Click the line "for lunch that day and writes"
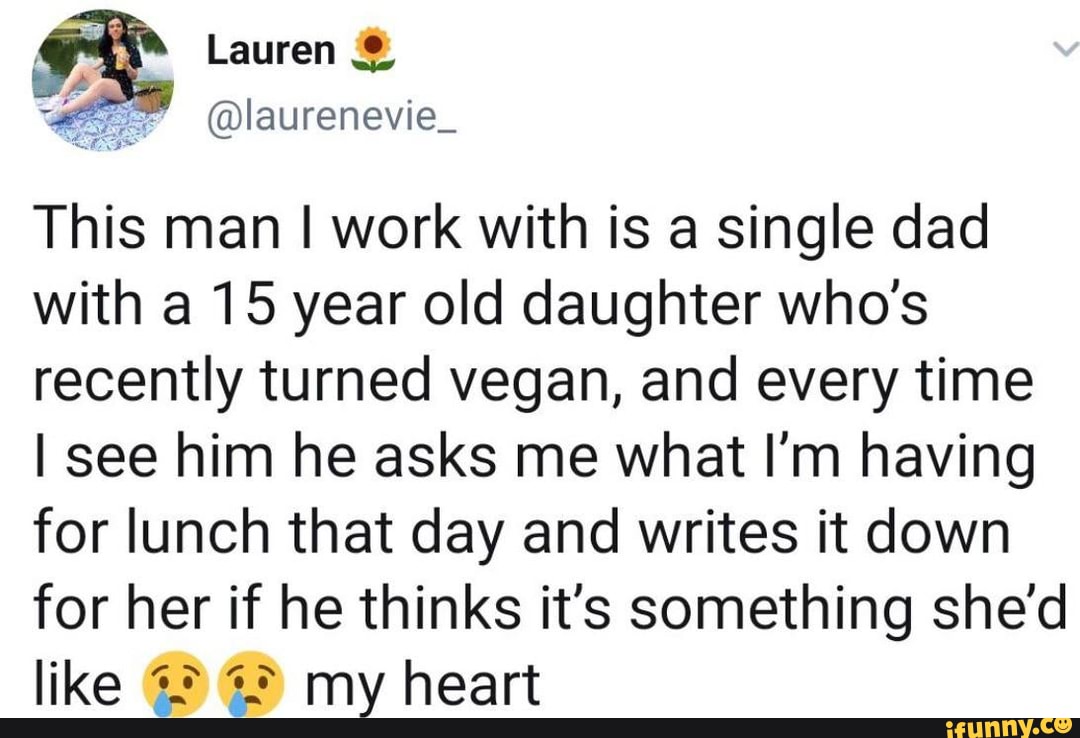This screenshot has height=738, width=1080. click(x=520, y=533)
